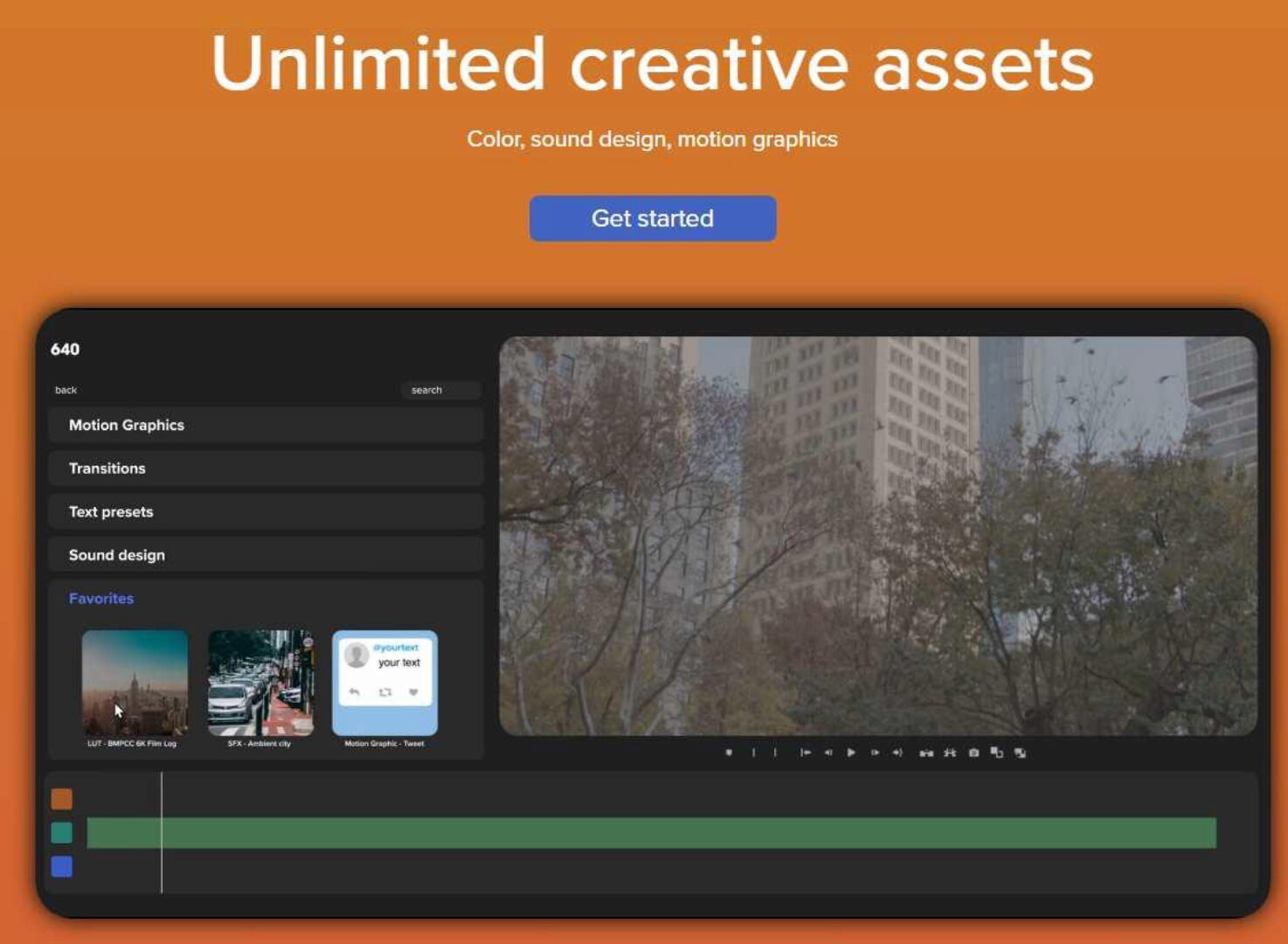This screenshot has height=944, width=1288.
Task: Click the stop icon at the left of playback controls
Action: tap(729, 752)
